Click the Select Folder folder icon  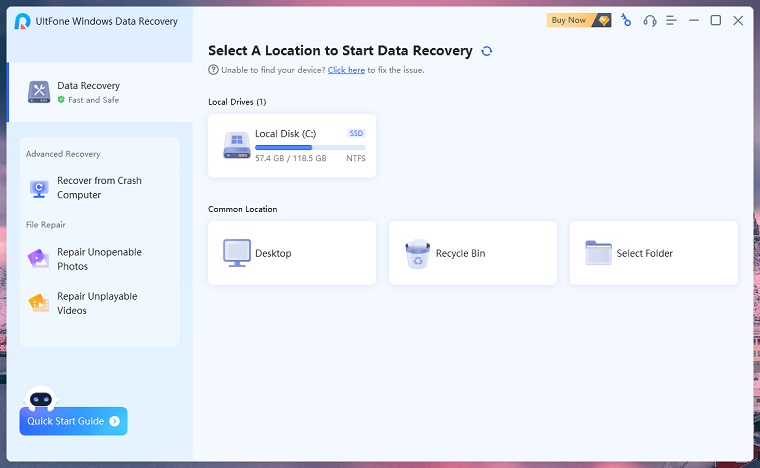[x=598, y=252]
